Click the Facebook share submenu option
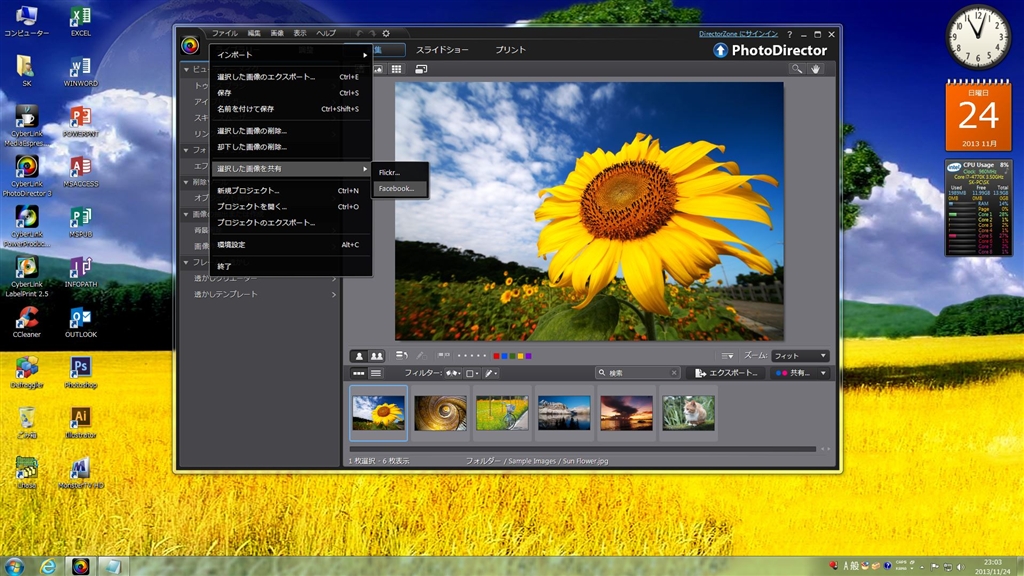The image size is (1024, 576). (401, 188)
